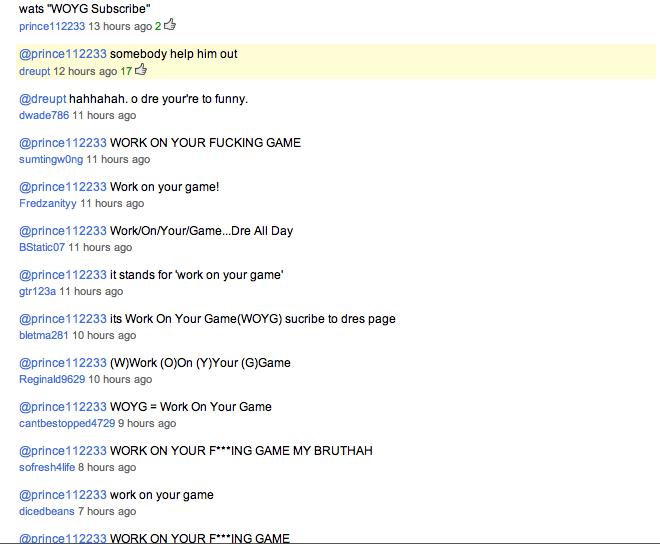The image size is (660, 544).
Task: Click @prince112233 mention in gtr123a's reply
Action: click(x=62, y=275)
